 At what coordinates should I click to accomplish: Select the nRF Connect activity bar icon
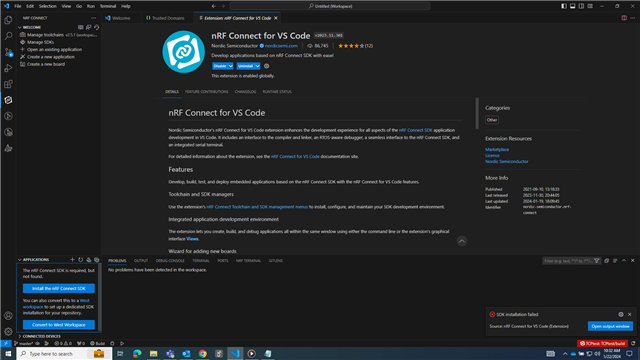(x=8, y=100)
